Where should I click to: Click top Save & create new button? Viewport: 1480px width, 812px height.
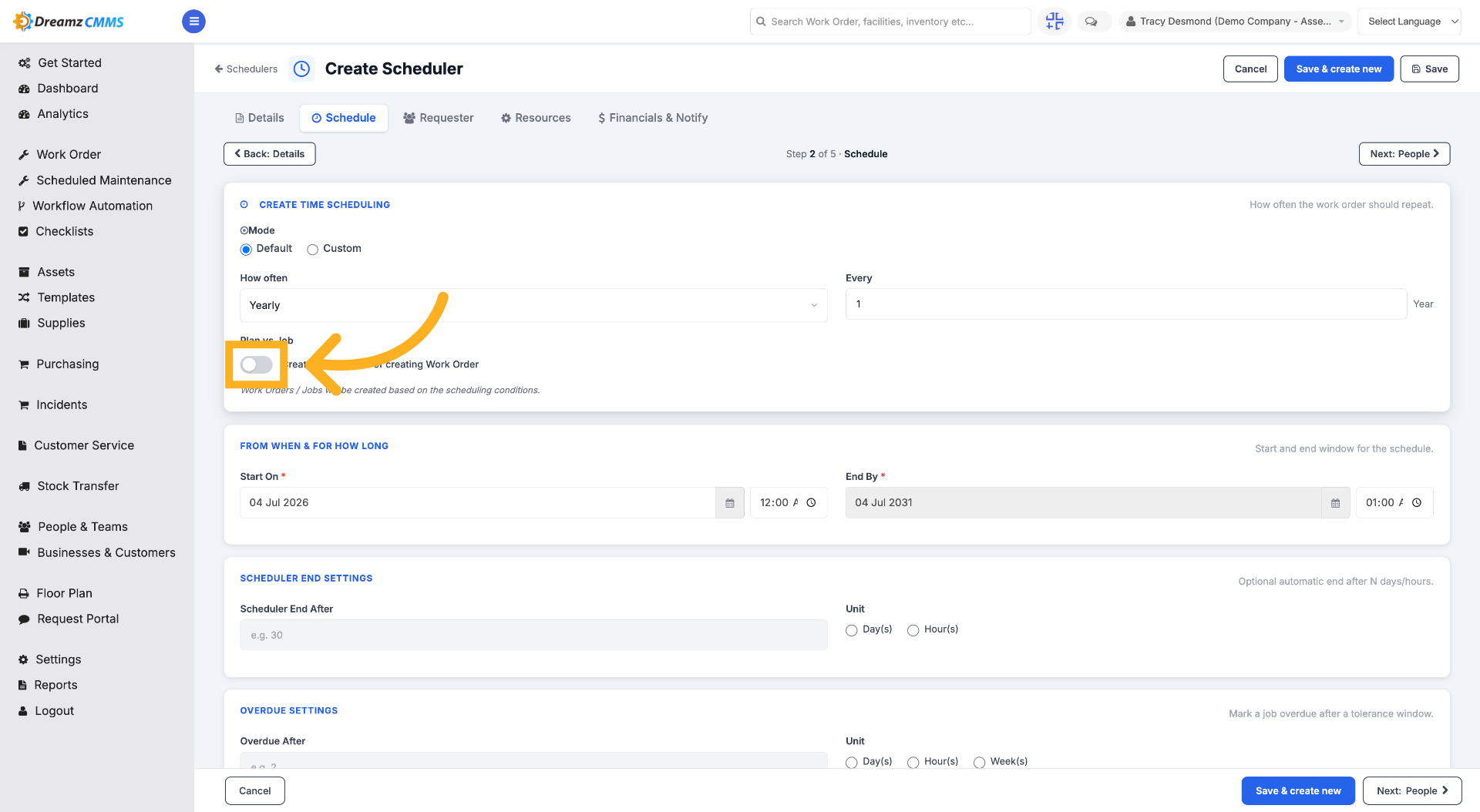(x=1338, y=69)
